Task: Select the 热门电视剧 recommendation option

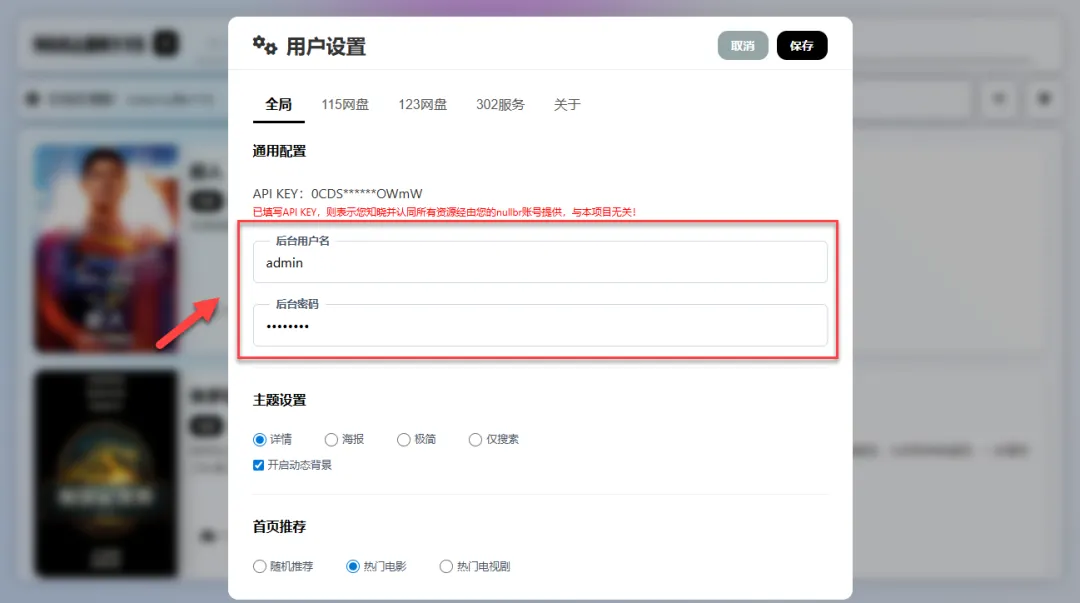Action: pos(445,566)
